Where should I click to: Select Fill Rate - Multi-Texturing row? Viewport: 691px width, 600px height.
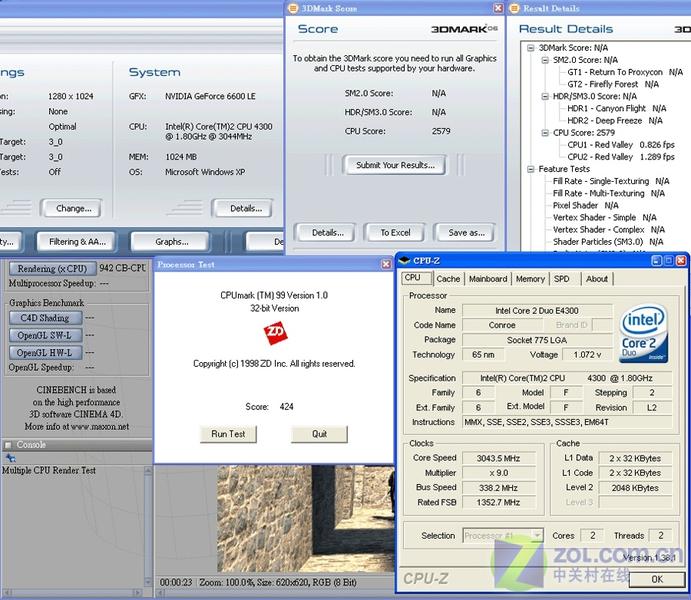point(609,193)
